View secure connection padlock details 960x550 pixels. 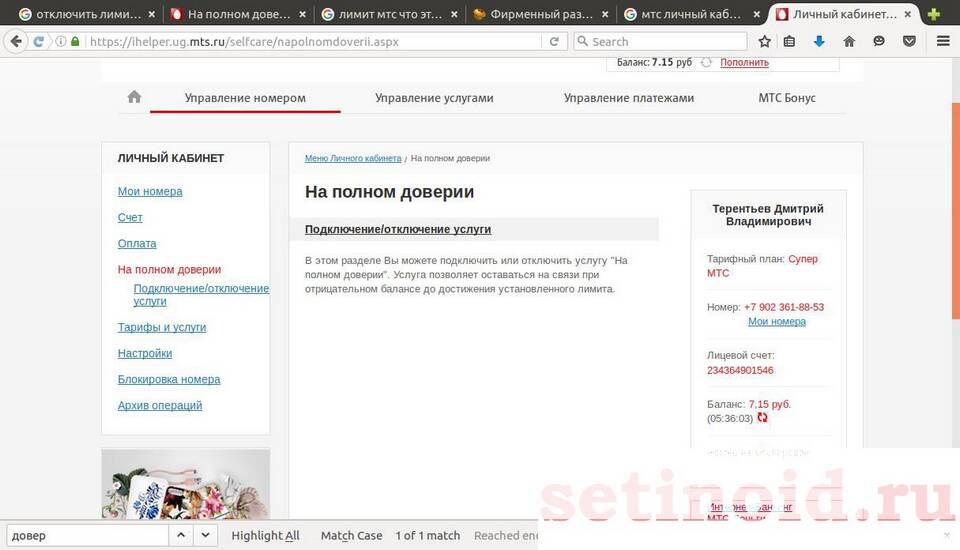point(75,41)
